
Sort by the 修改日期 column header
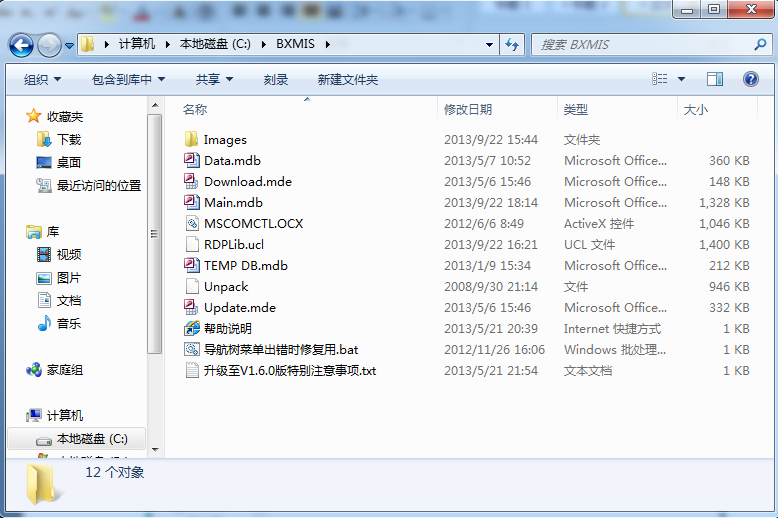[x=498, y=109]
